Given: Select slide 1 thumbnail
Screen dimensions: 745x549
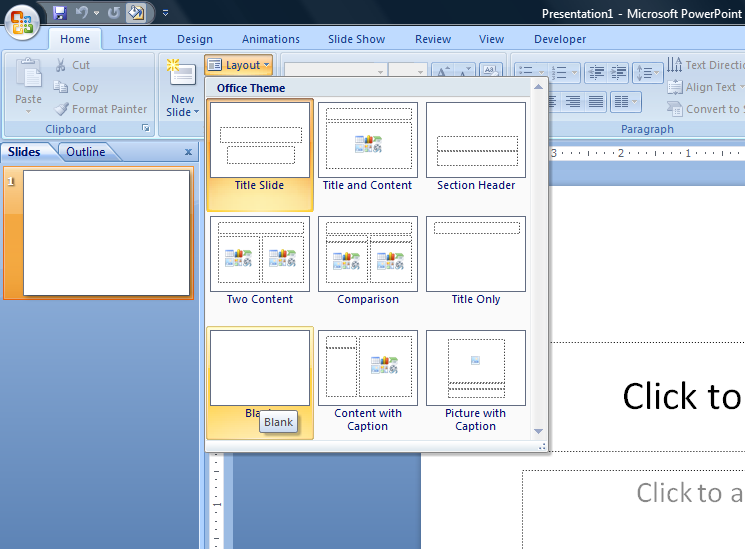Looking at the screenshot, I should click(x=106, y=233).
